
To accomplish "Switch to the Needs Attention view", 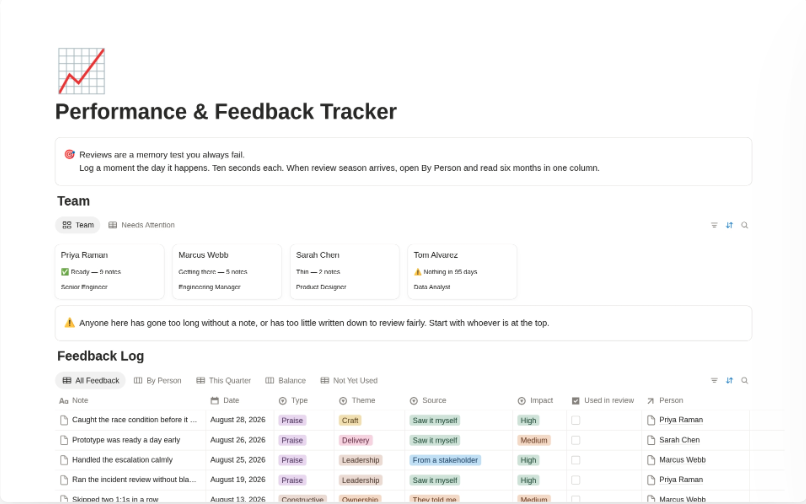I will tap(141, 225).
